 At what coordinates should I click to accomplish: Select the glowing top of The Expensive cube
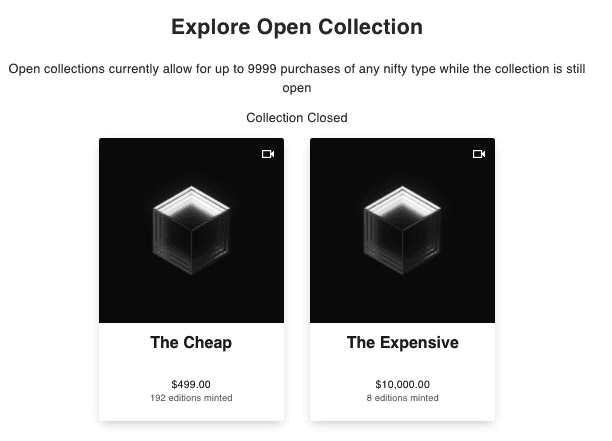click(402, 202)
